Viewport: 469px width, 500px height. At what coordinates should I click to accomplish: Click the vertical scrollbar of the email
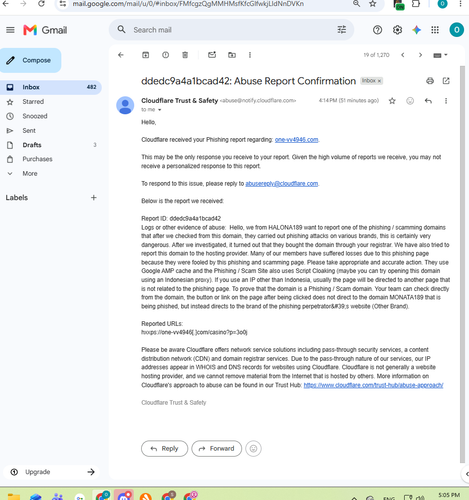pyautogui.click(x=462, y=263)
